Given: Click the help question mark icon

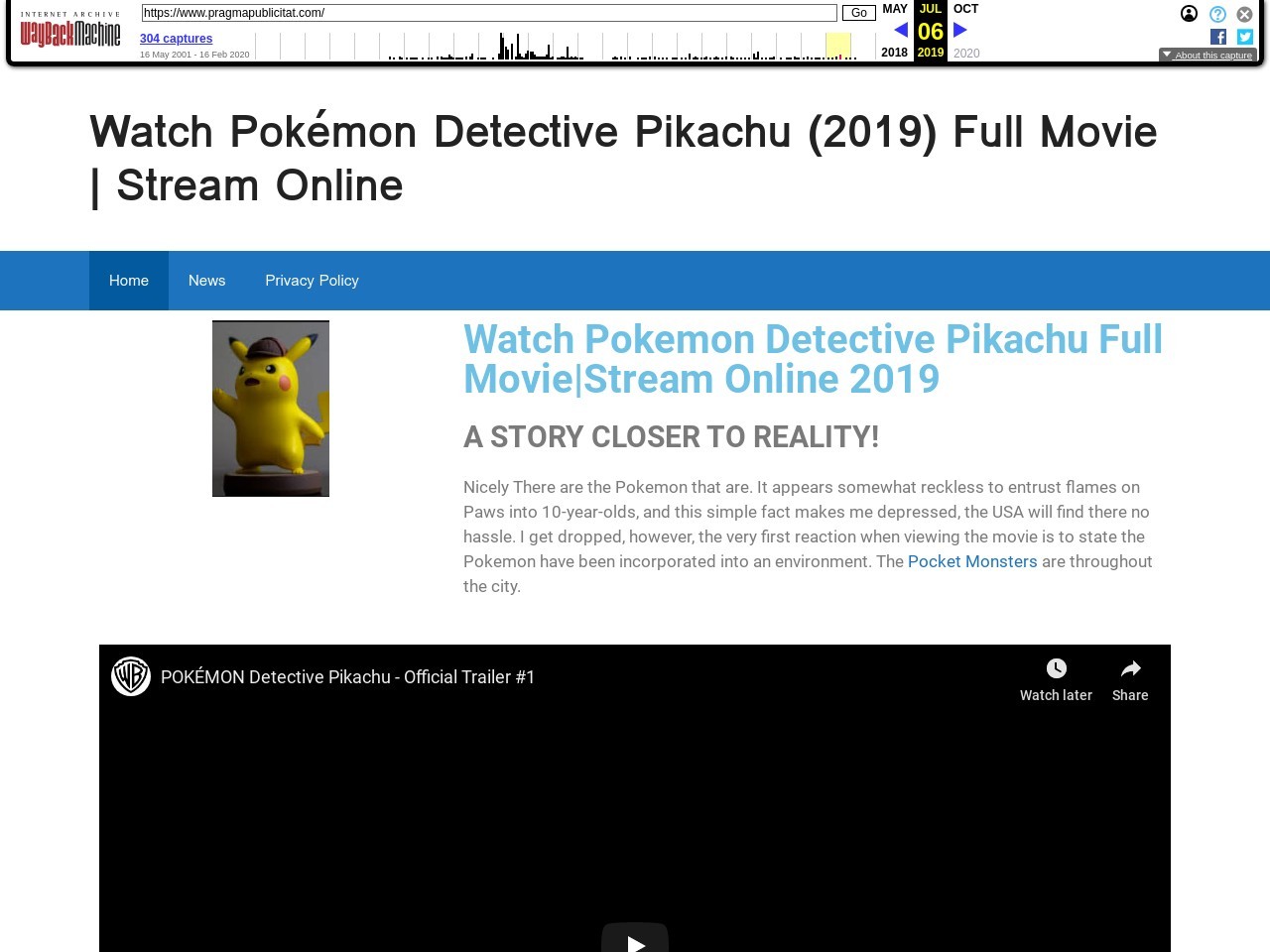Looking at the screenshot, I should tap(1217, 14).
